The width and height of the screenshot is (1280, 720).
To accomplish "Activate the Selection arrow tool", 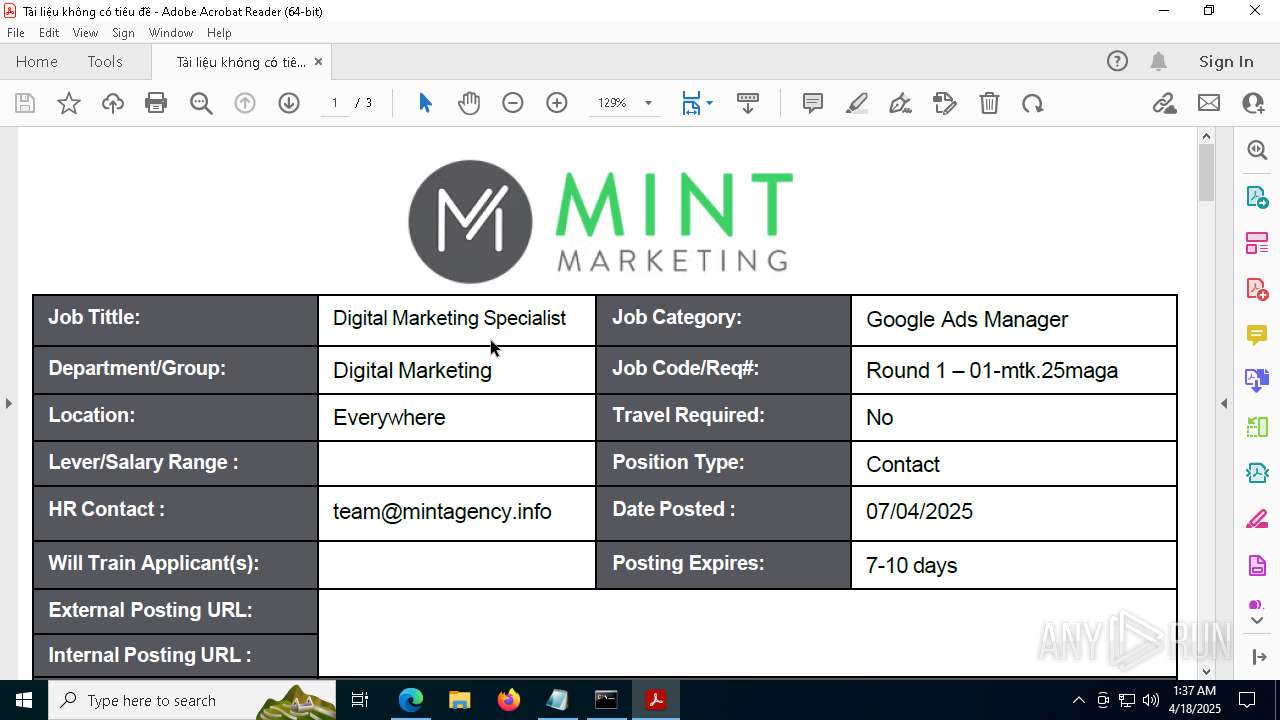I will coord(425,103).
